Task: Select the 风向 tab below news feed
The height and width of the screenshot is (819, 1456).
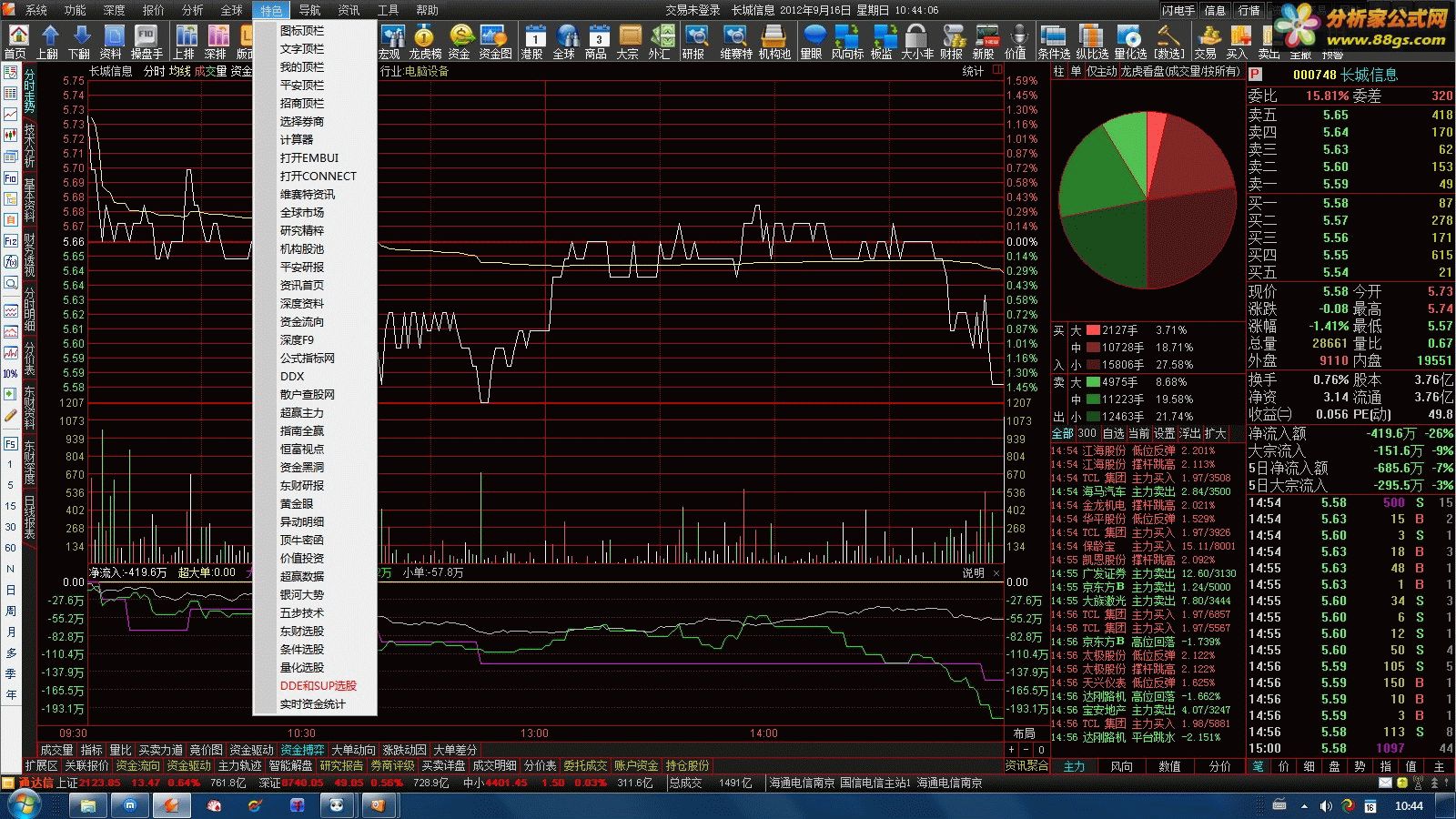Action: point(1121,766)
